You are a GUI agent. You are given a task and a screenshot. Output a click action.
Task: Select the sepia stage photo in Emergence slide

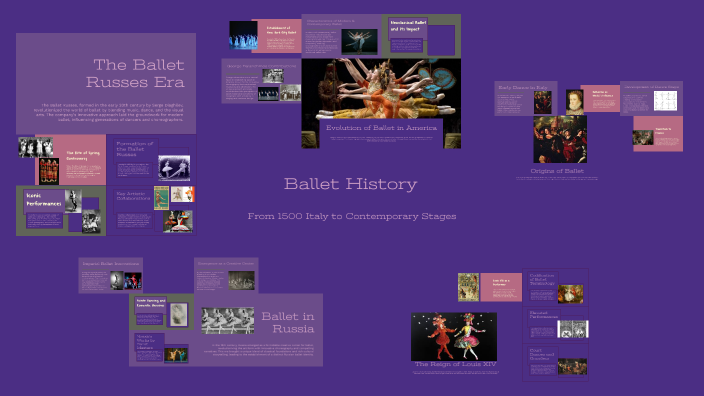(242, 281)
